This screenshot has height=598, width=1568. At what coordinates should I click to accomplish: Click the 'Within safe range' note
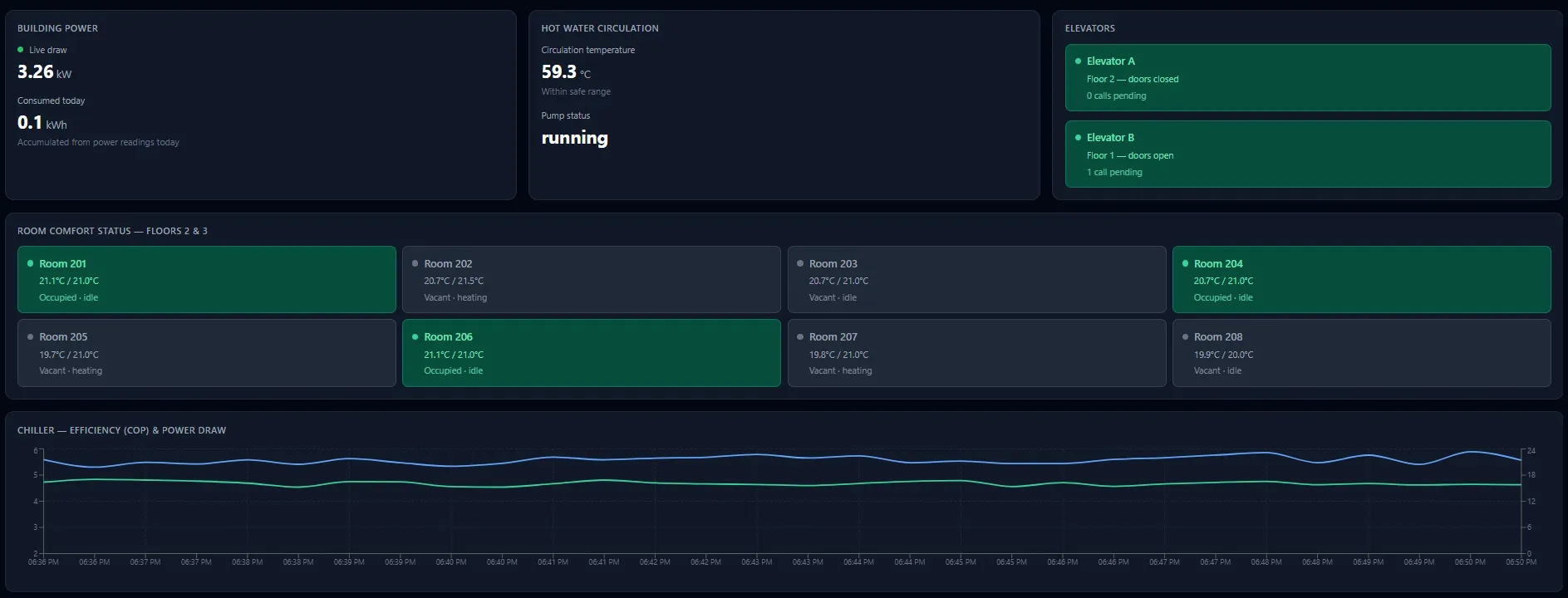[x=576, y=91]
